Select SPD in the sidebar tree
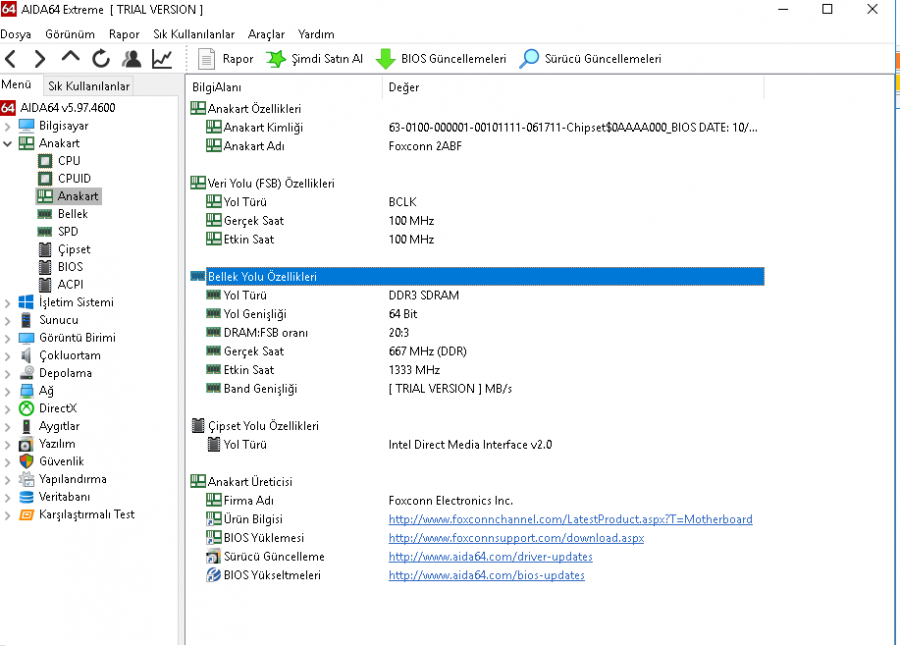The image size is (900, 646). (x=68, y=231)
